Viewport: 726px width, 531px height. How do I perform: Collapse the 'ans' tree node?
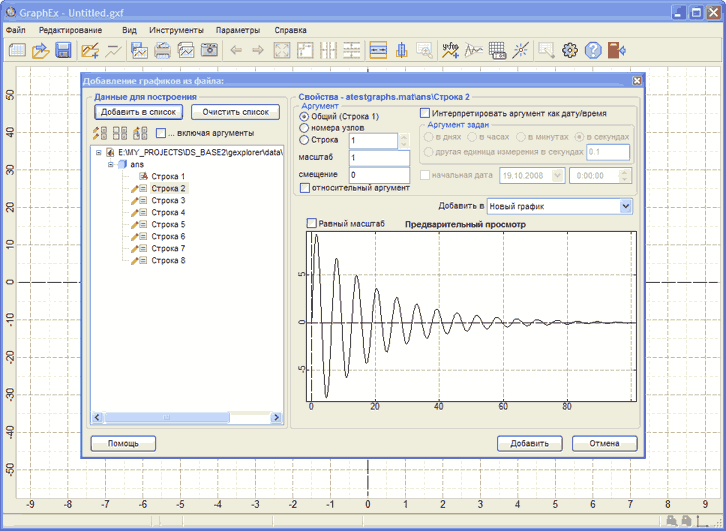coord(111,164)
